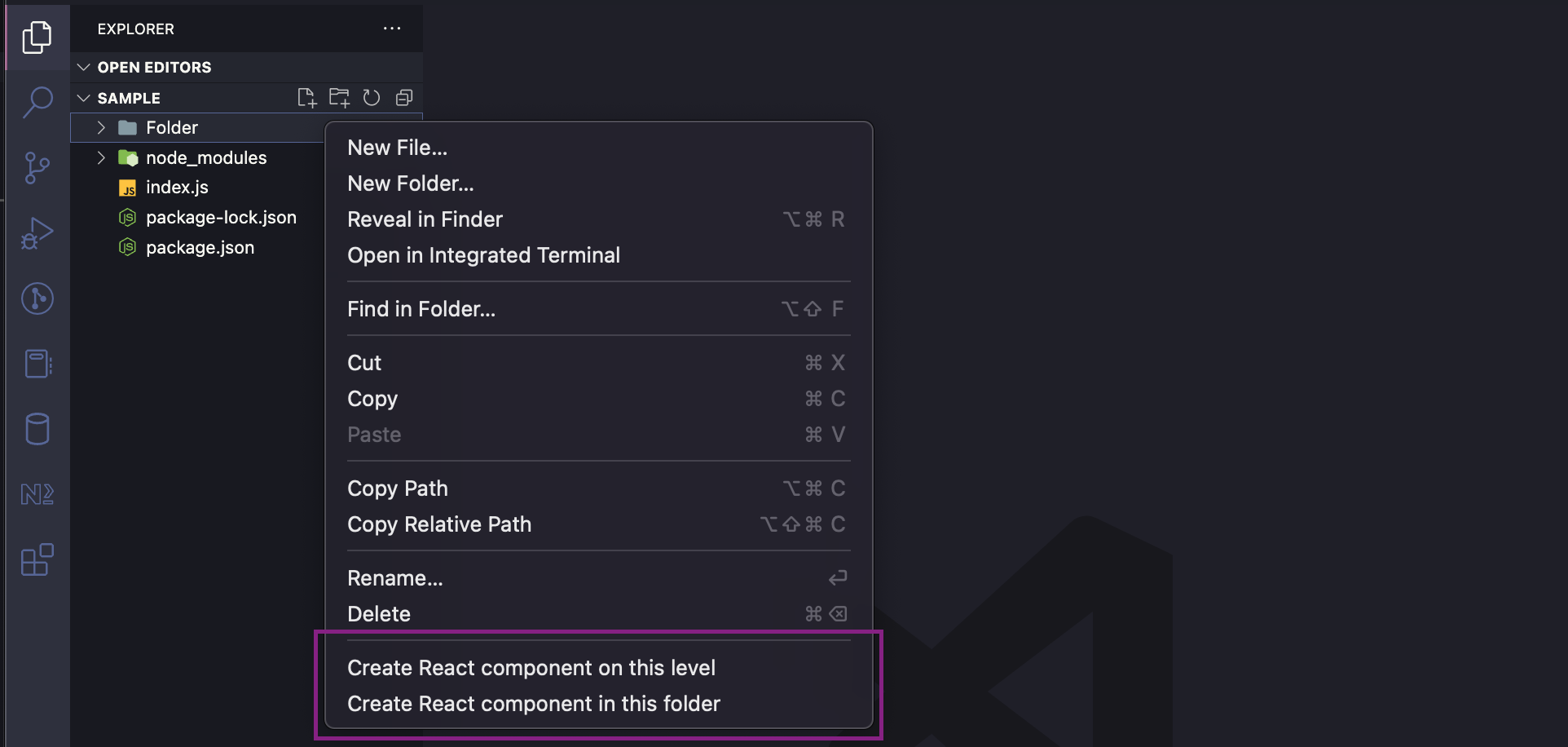Click the New File icon in SAMPLE header
Viewport: 1568px width, 747px height.
pos(306,98)
